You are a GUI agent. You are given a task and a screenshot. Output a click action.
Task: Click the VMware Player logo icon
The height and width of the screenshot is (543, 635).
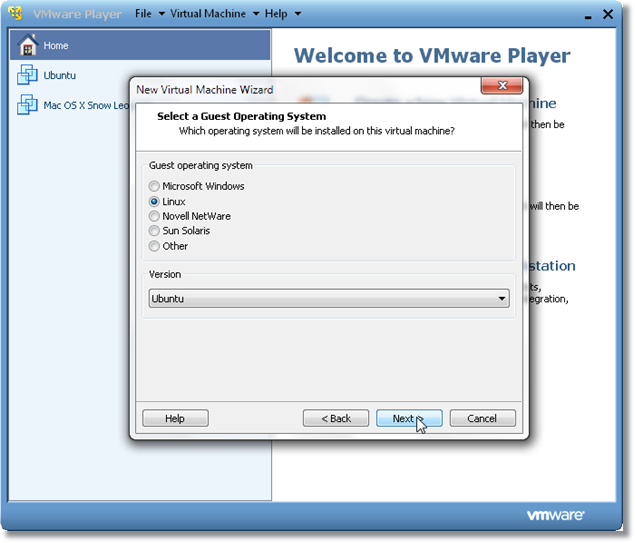[x=15, y=13]
